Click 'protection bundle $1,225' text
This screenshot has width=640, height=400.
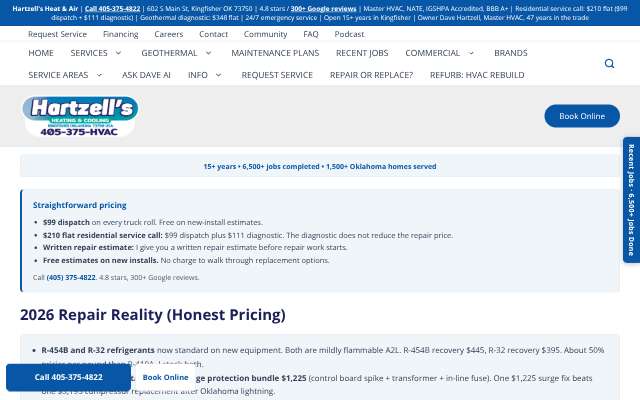256,378
